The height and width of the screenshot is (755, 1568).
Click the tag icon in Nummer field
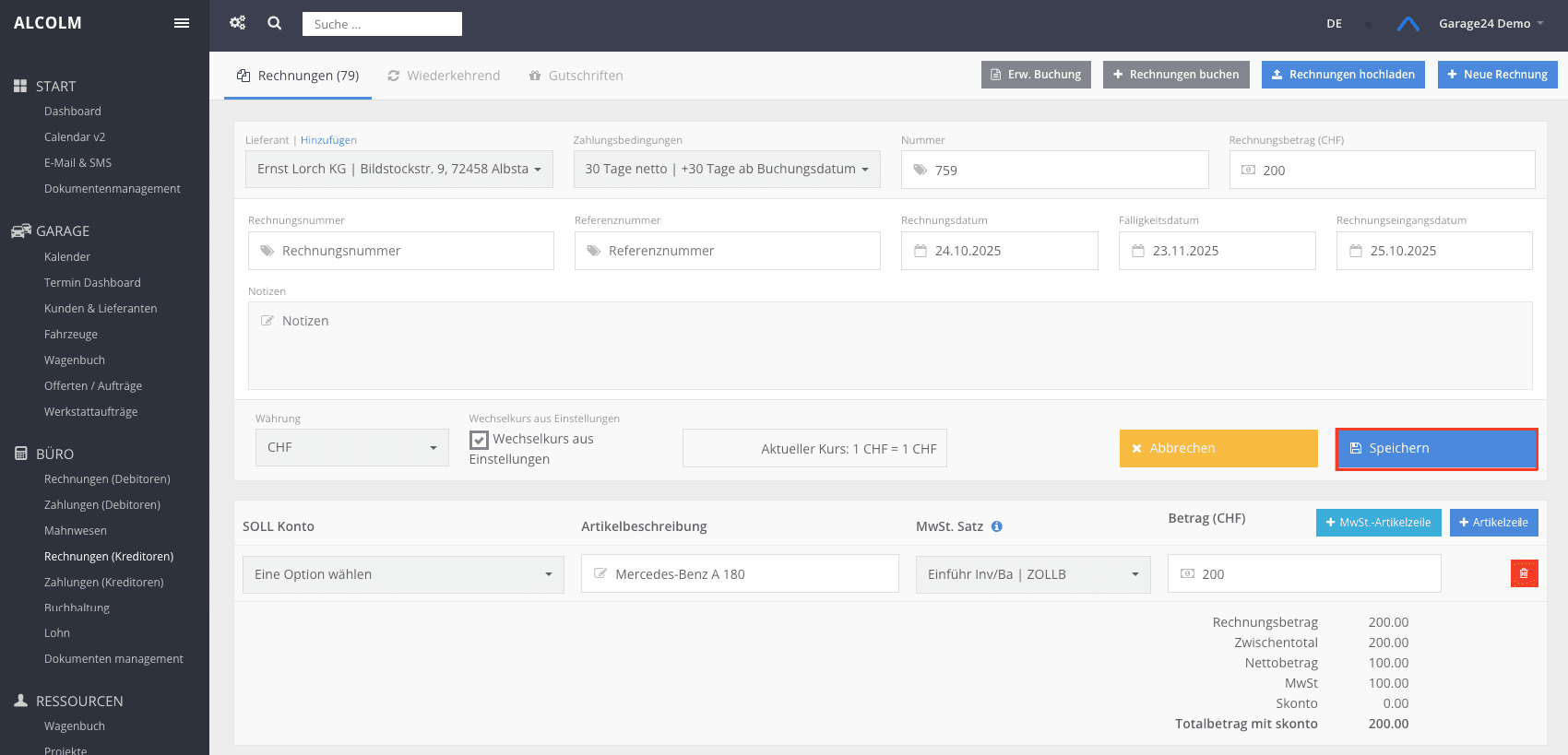[920, 170]
